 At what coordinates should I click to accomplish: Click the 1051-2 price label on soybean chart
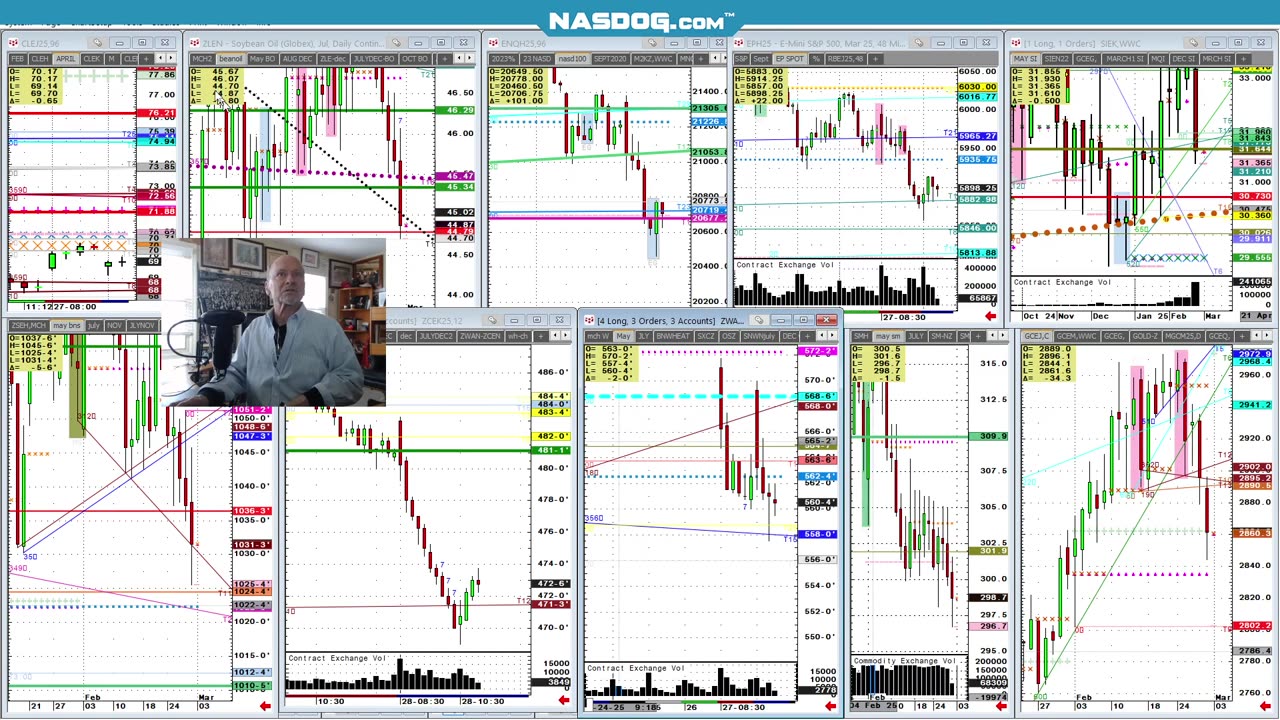point(251,410)
